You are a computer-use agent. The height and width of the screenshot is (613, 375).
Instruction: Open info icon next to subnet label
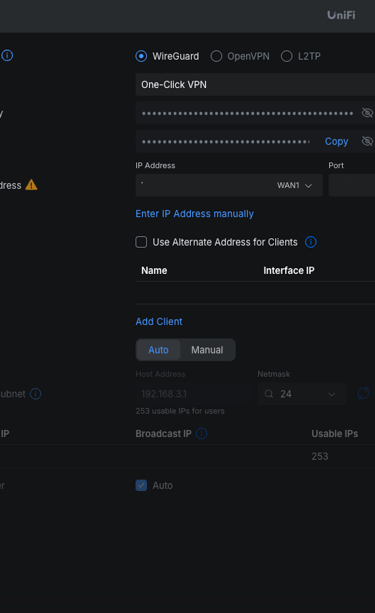coord(36,394)
